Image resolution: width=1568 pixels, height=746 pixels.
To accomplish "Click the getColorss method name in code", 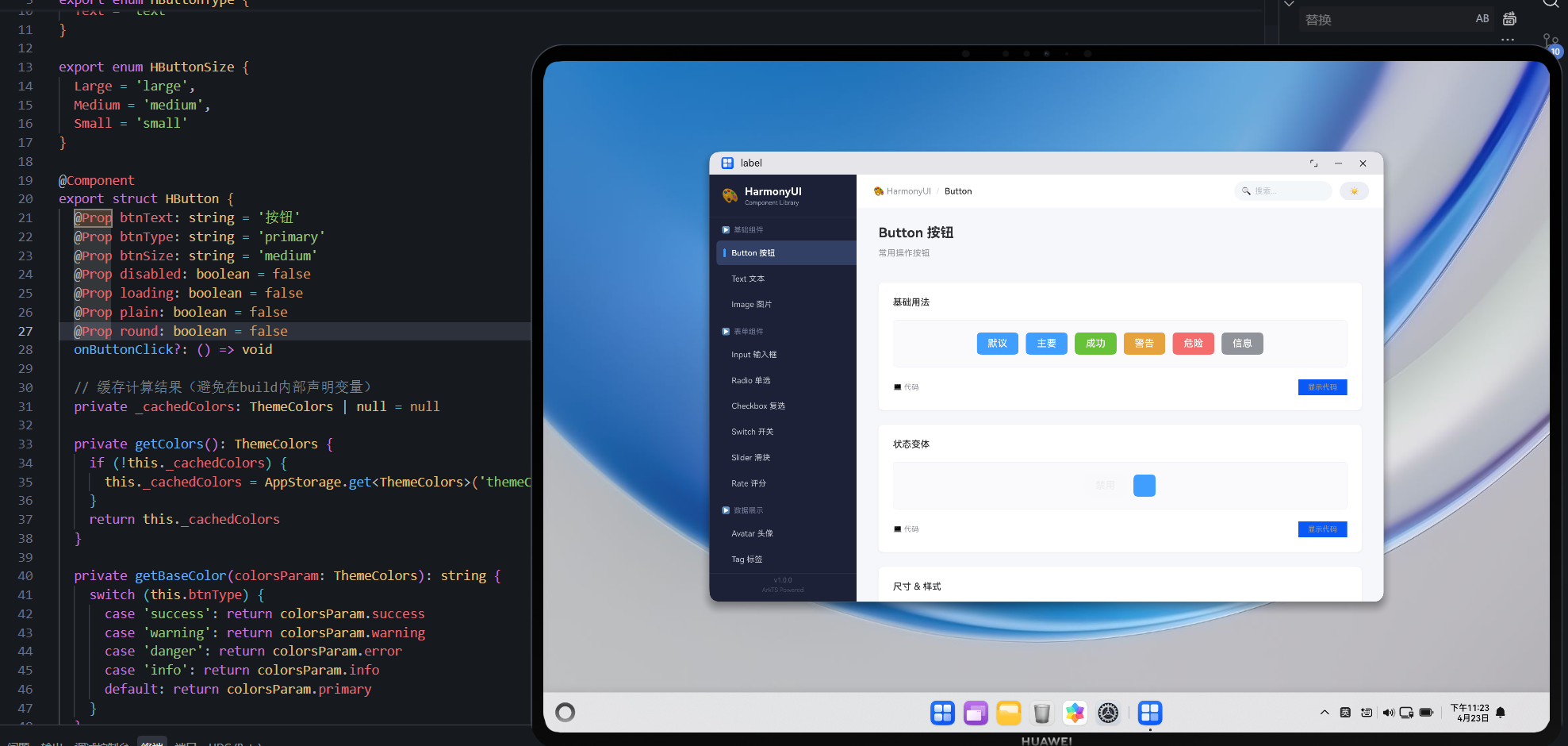I will (169, 444).
